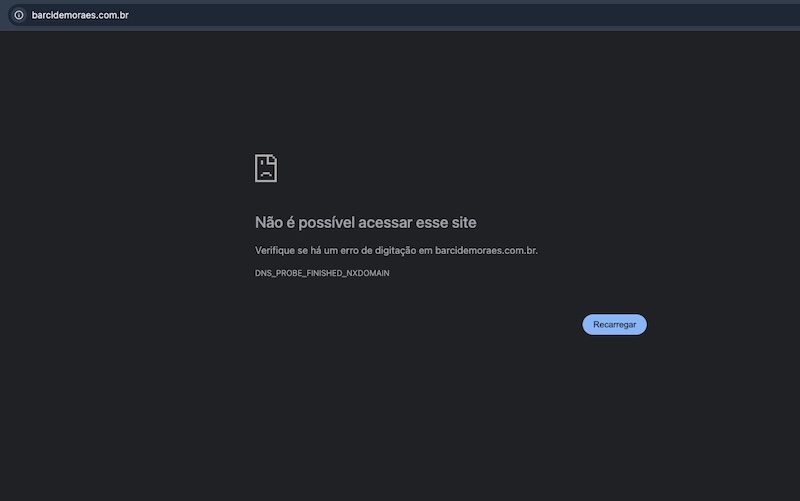Image resolution: width=800 pixels, height=501 pixels.
Task: Click the barcidemoraes.com.br URL in address bar
Action: 80,15
